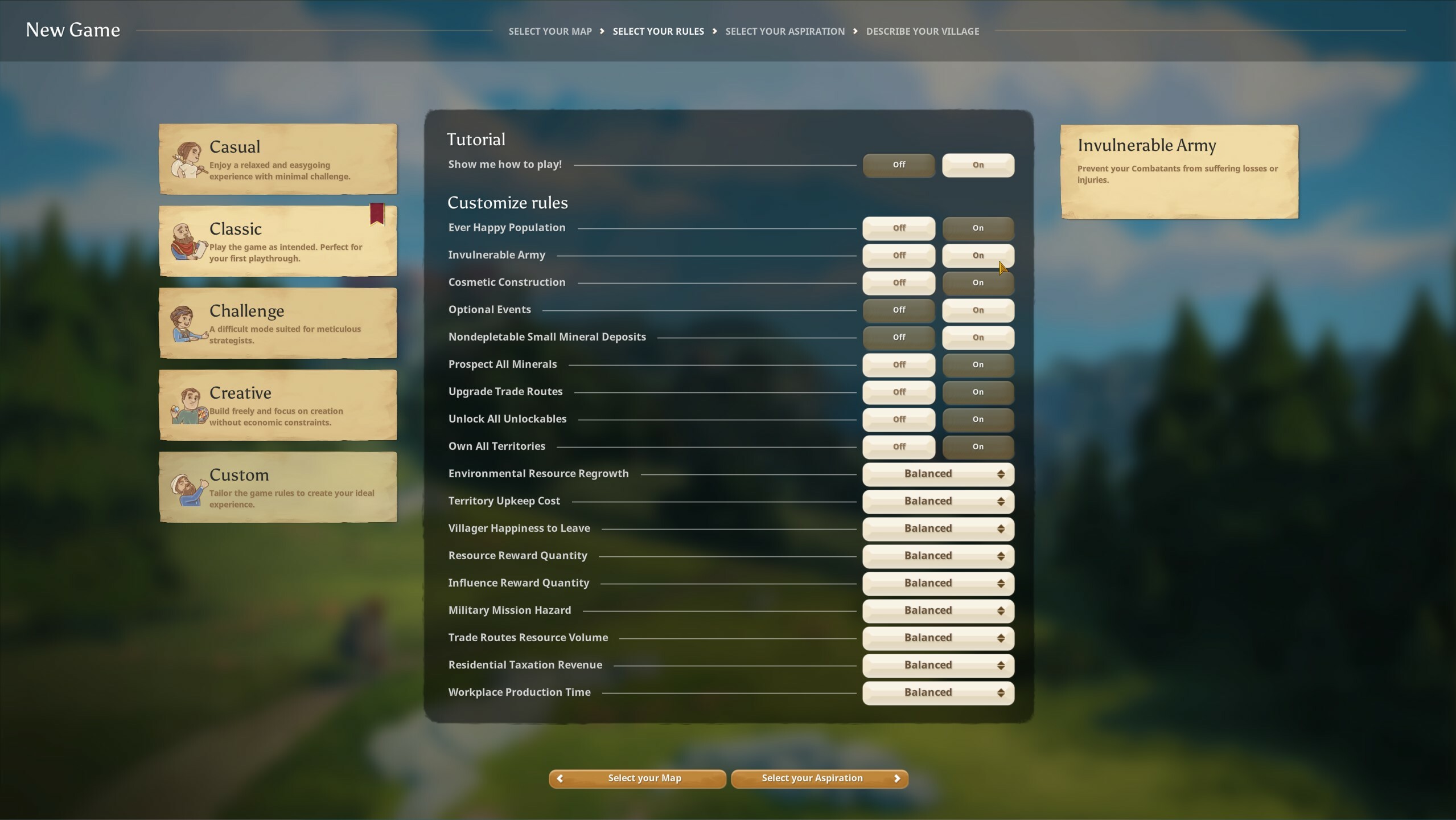The width and height of the screenshot is (1456, 820).
Task: Set Cosmetic Construction to Off
Action: tap(899, 283)
